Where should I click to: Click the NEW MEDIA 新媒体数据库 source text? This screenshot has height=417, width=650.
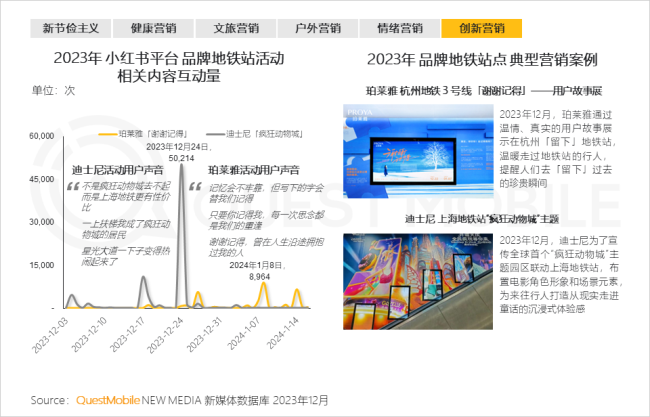[x=206, y=400]
